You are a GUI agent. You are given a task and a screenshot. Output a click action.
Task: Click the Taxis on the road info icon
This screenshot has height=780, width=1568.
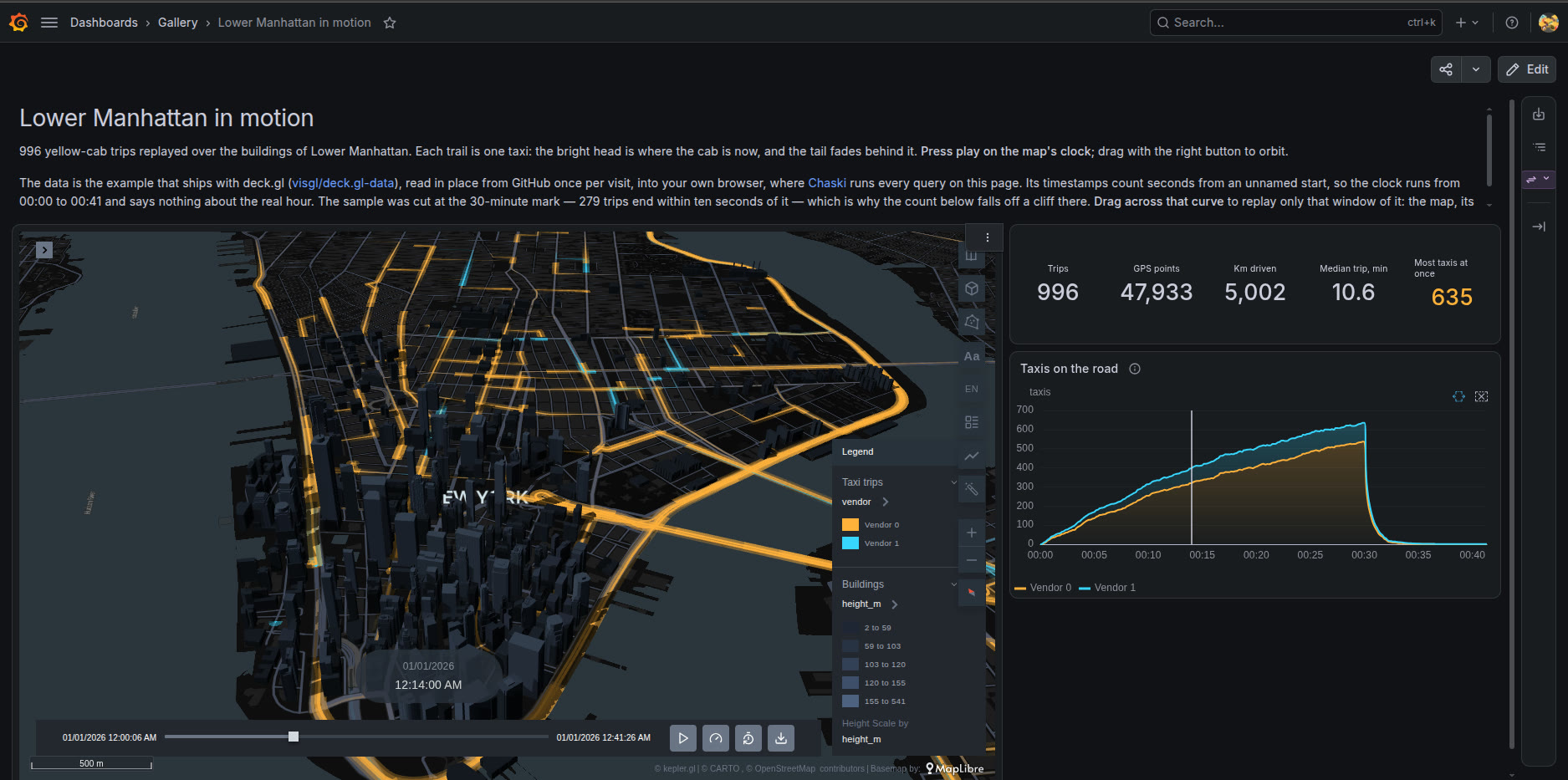(x=1135, y=369)
